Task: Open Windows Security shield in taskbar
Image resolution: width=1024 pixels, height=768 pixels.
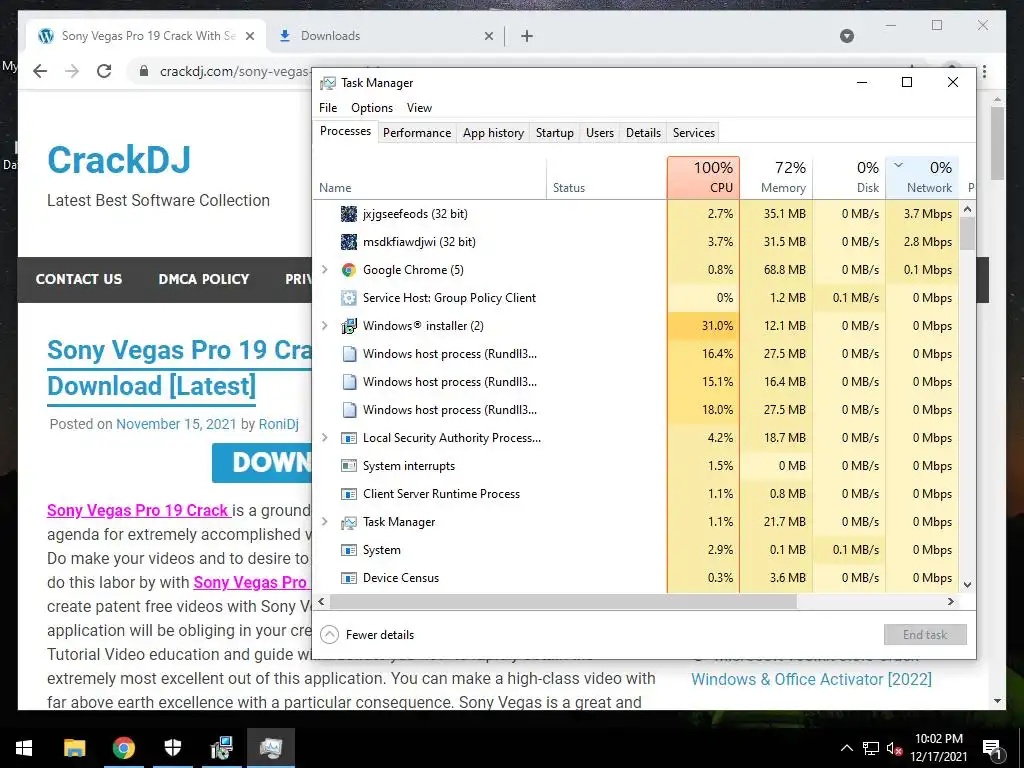Action: pos(172,748)
